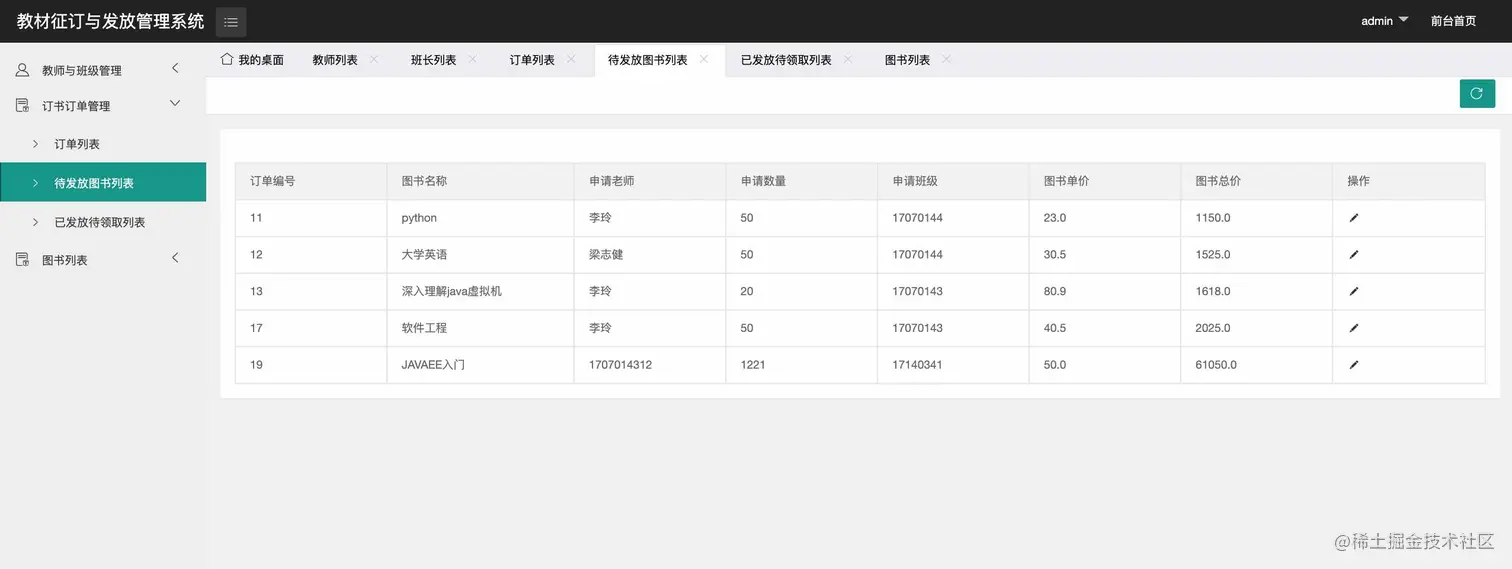Click order number 11 cell

(311, 218)
